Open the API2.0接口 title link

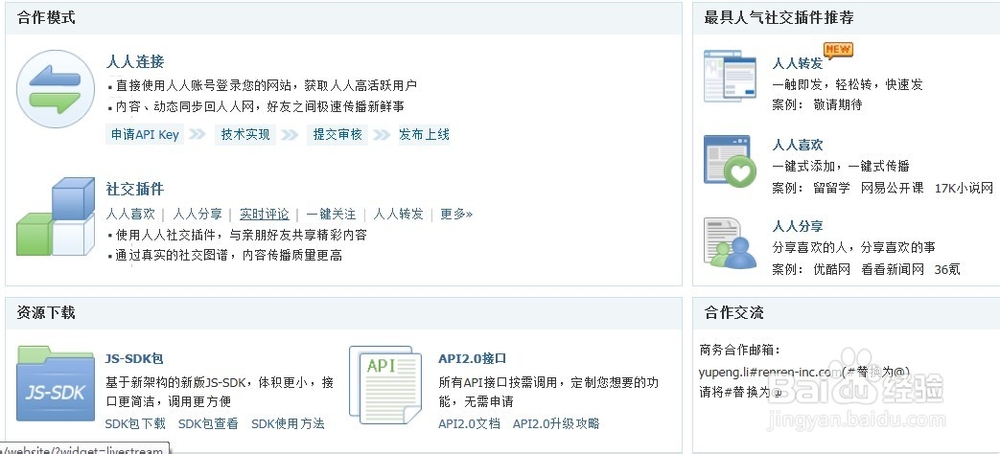tap(473, 359)
